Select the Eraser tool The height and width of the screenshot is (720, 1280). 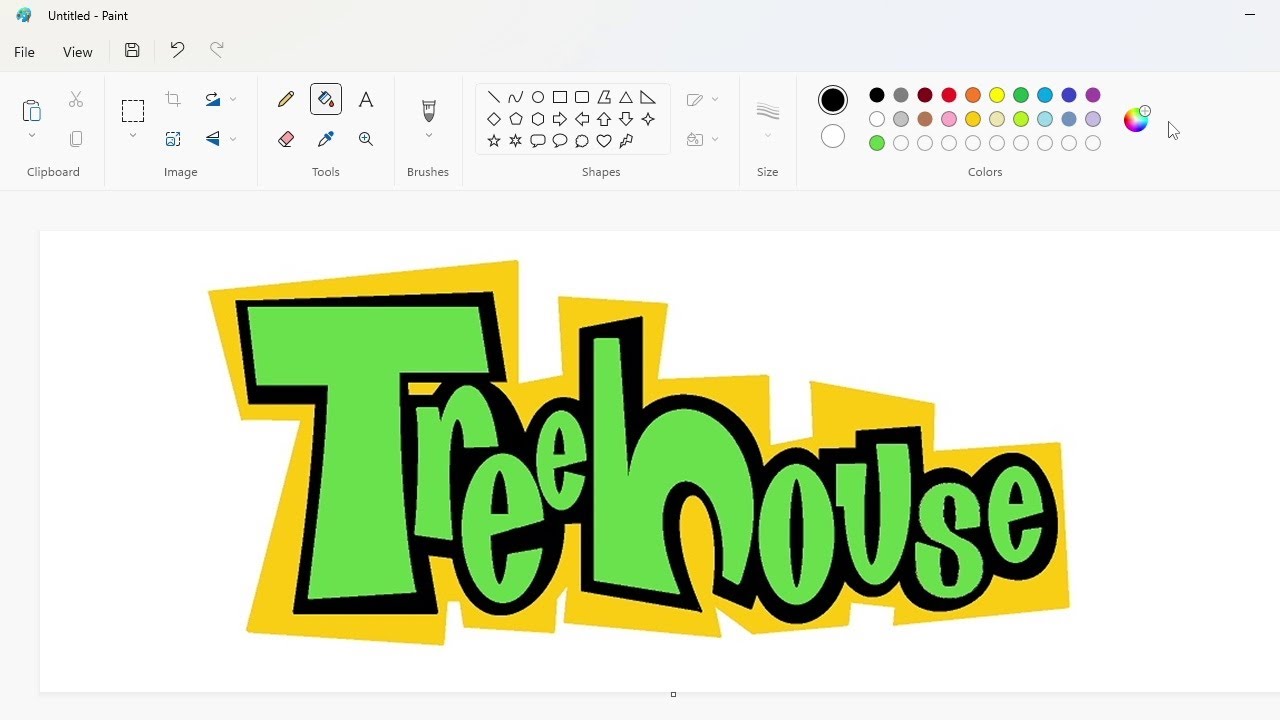click(286, 139)
